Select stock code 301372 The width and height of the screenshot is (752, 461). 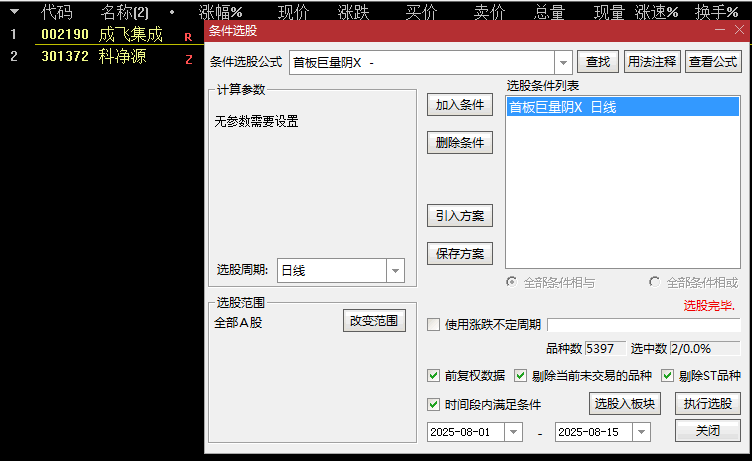pos(65,57)
